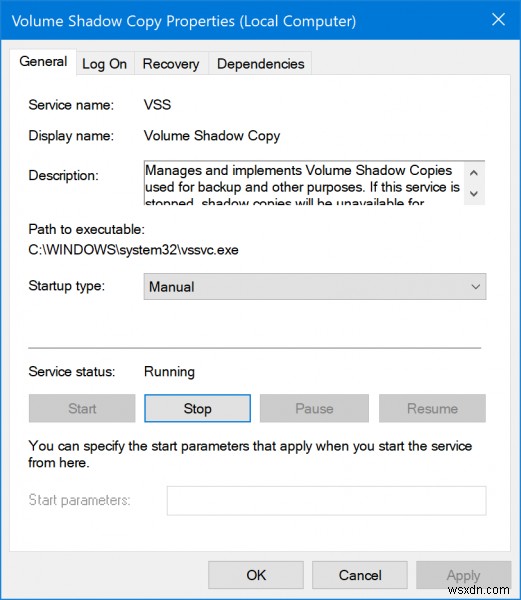The image size is (521, 600).
Task: Click the disabled Pause button
Action: [x=314, y=408]
